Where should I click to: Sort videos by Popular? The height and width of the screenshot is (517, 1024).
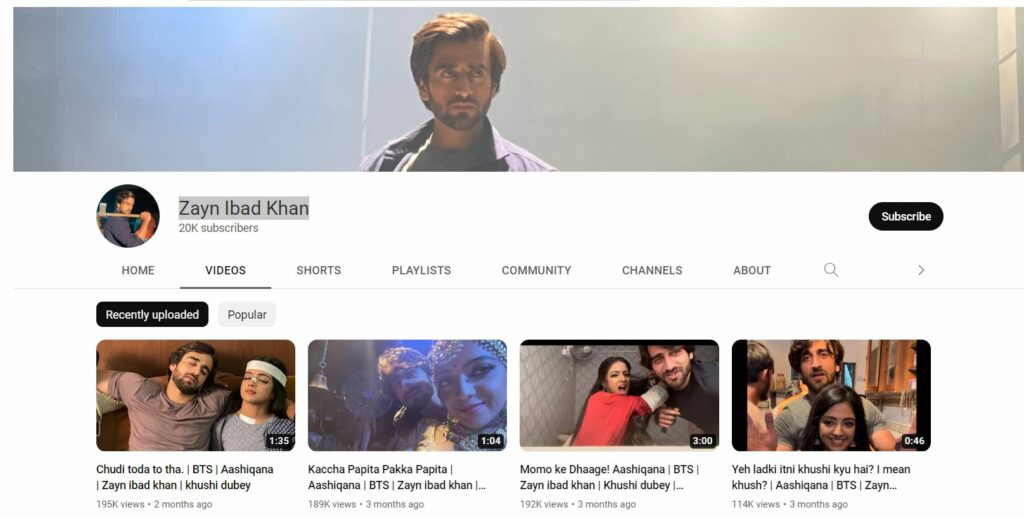247,314
